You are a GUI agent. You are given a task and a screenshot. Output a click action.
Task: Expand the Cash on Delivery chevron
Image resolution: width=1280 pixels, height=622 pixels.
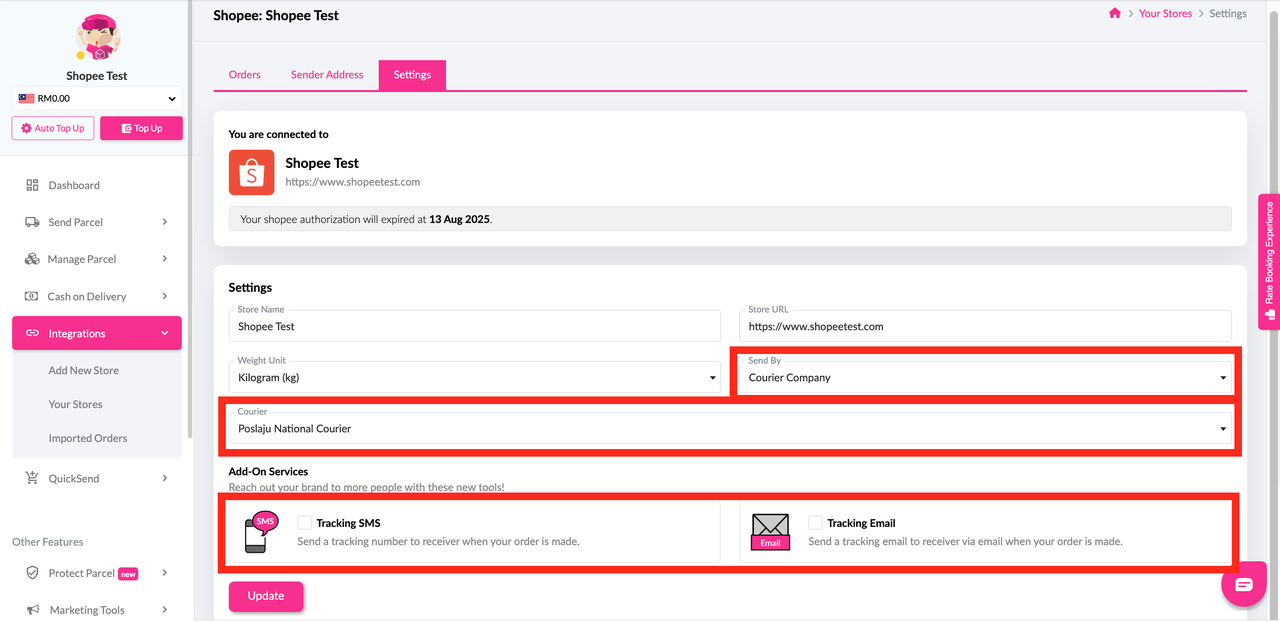coord(165,296)
